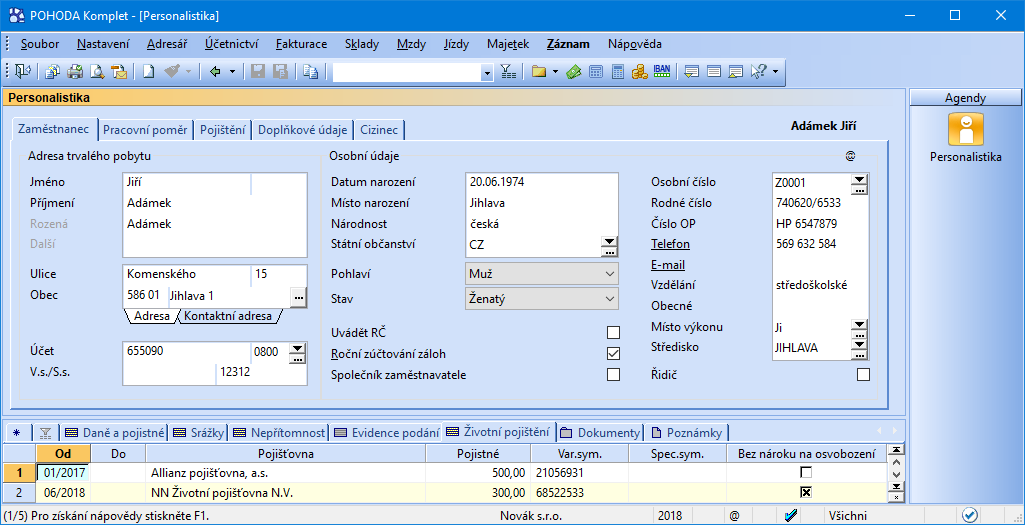Click the Agendy panel header button
Viewport: 1025px width, 525px height.
point(966,98)
